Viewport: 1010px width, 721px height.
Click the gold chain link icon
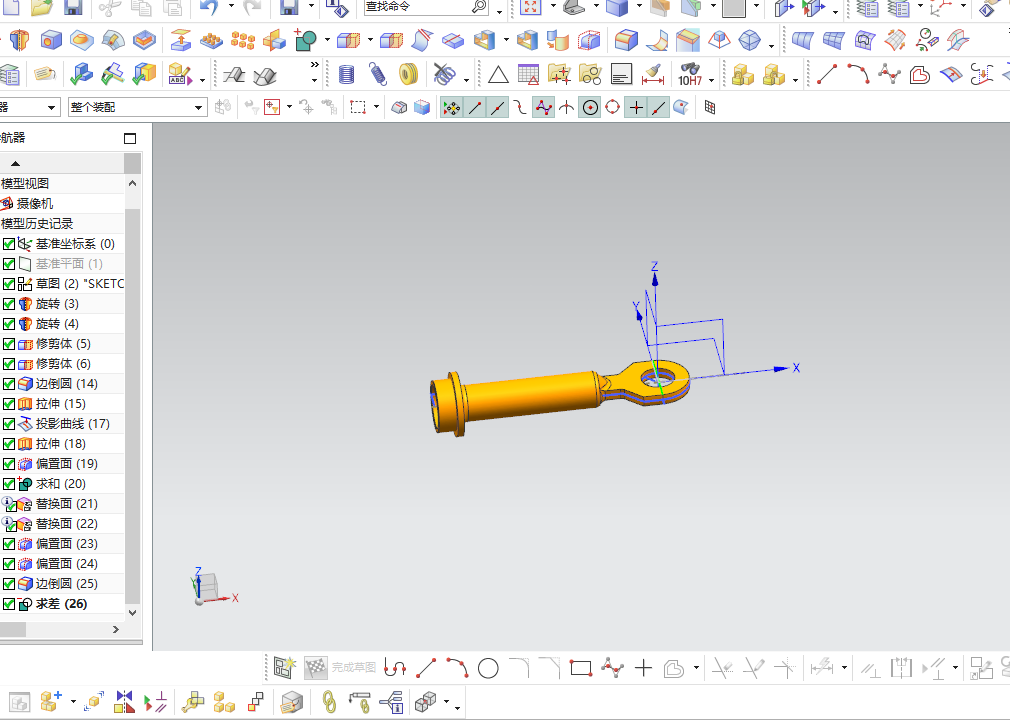click(329, 702)
